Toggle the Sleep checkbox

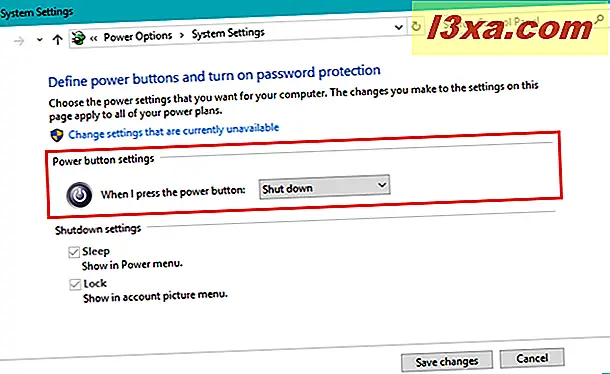tap(74, 252)
